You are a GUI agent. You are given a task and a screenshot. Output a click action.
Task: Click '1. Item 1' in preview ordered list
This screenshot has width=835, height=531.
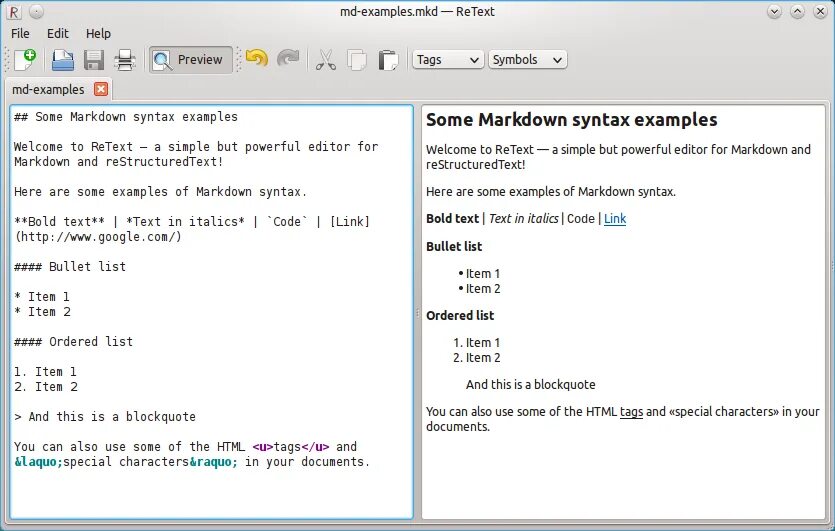pos(477,342)
